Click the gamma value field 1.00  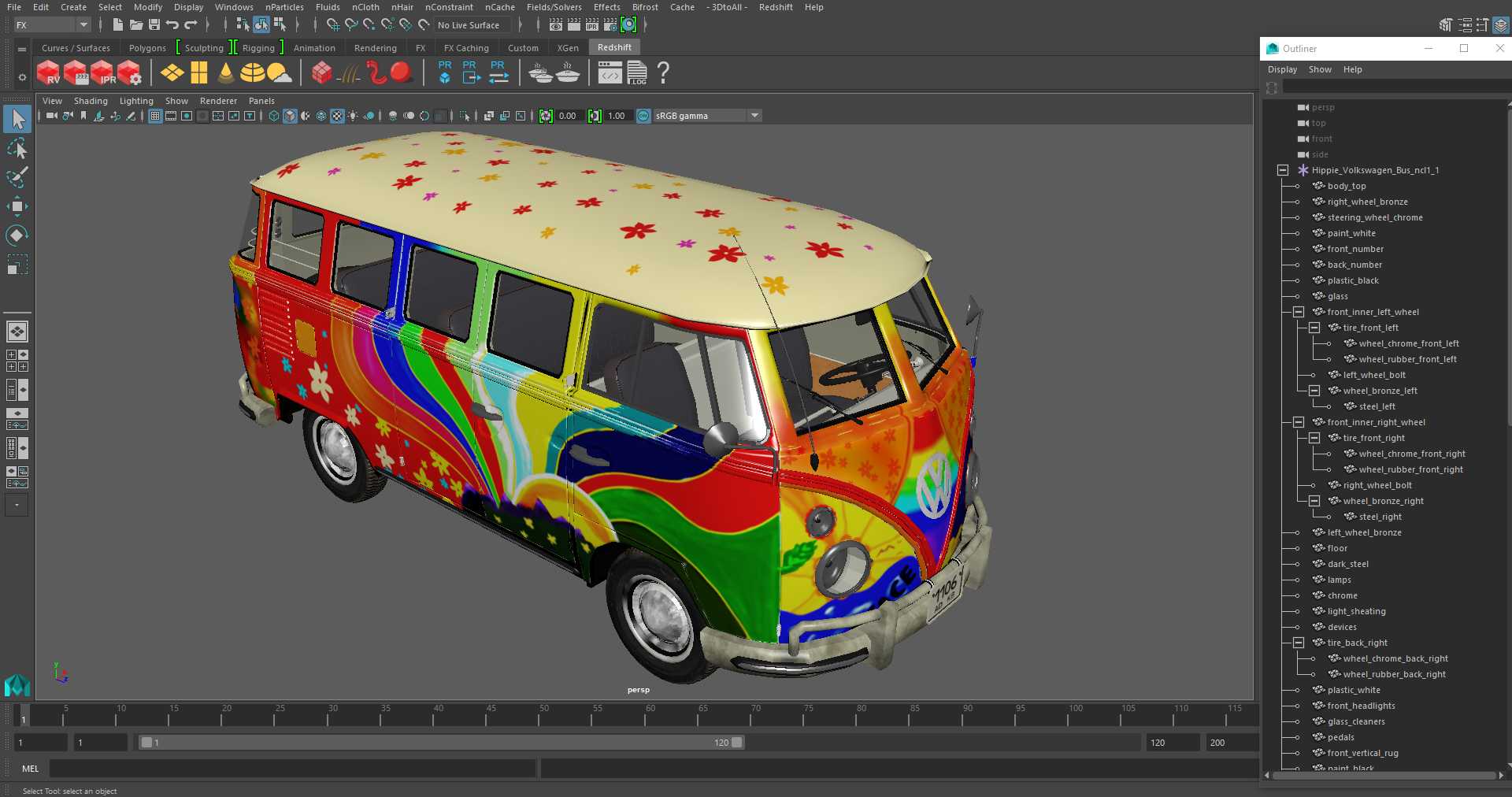point(617,116)
